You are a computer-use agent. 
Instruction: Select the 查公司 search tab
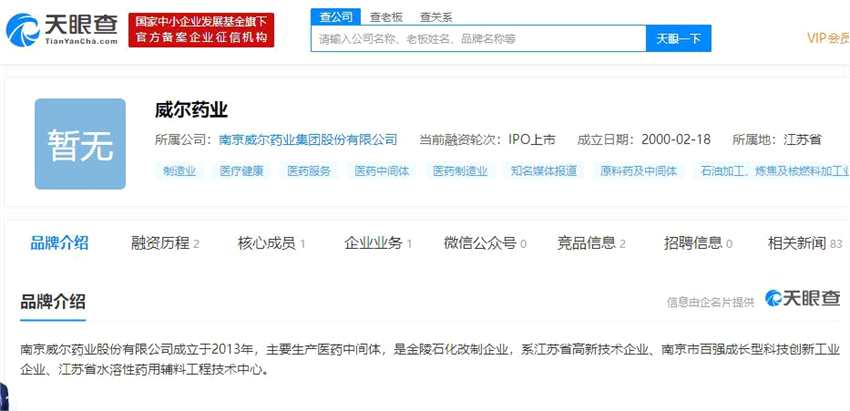[336, 17]
